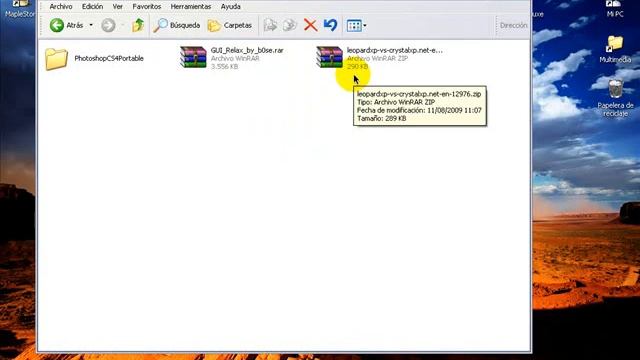Open the Edición menu

pyautogui.click(x=92, y=7)
